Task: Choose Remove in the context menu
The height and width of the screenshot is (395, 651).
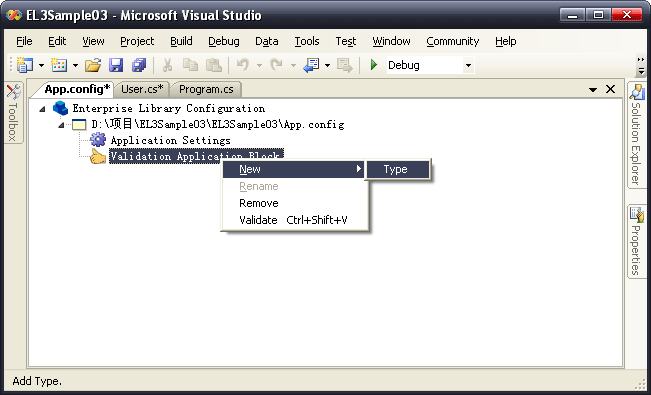Action: (295, 203)
